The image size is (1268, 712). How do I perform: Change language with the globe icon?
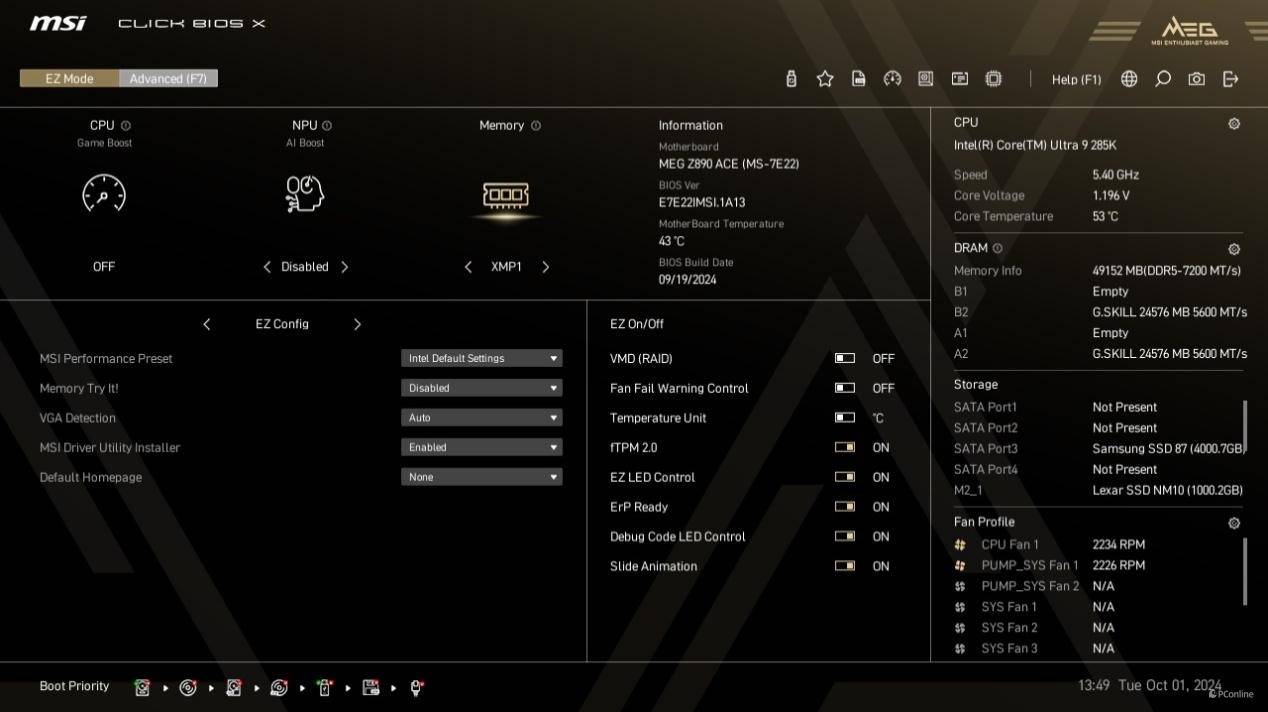pyautogui.click(x=1129, y=79)
